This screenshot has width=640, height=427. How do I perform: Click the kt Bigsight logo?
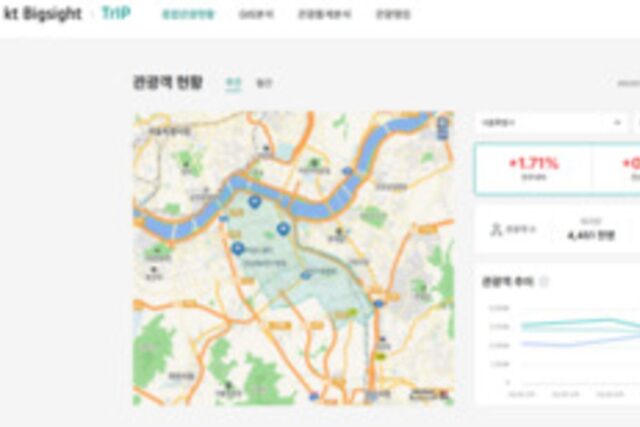click(41, 15)
